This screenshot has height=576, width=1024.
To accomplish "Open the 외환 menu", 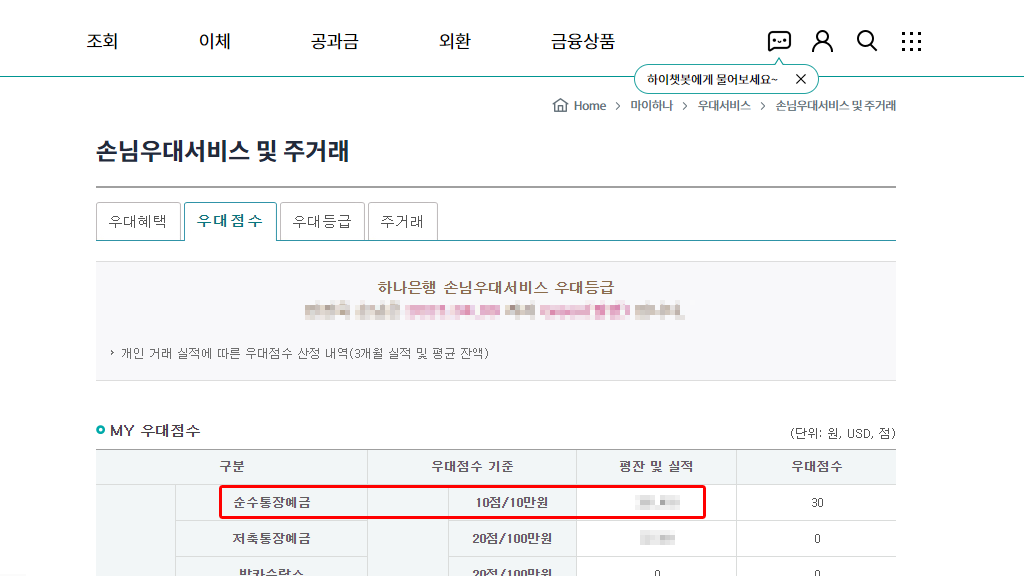I will [x=453, y=41].
